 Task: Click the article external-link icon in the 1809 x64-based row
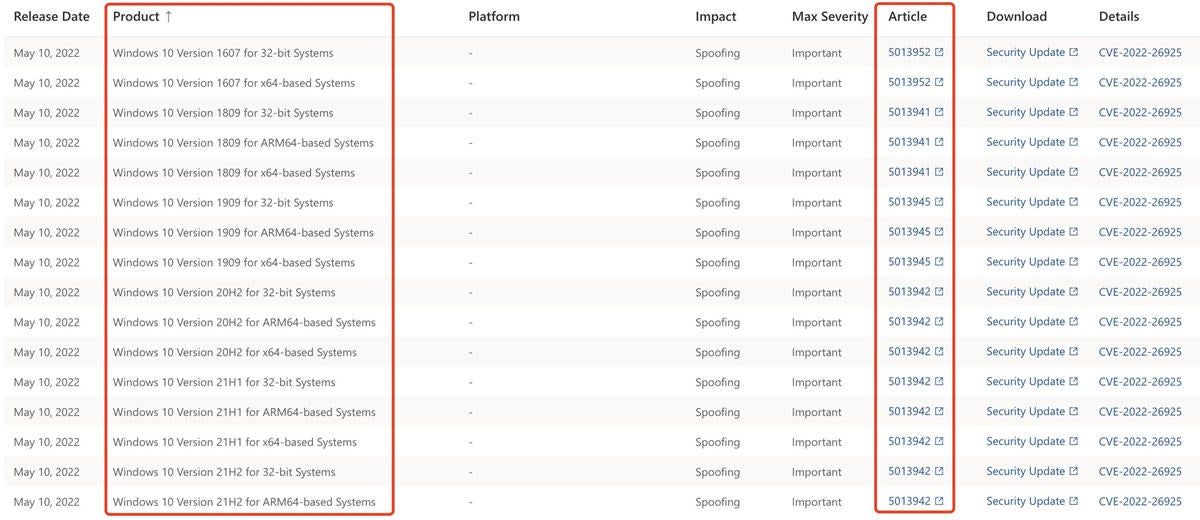[939, 172]
